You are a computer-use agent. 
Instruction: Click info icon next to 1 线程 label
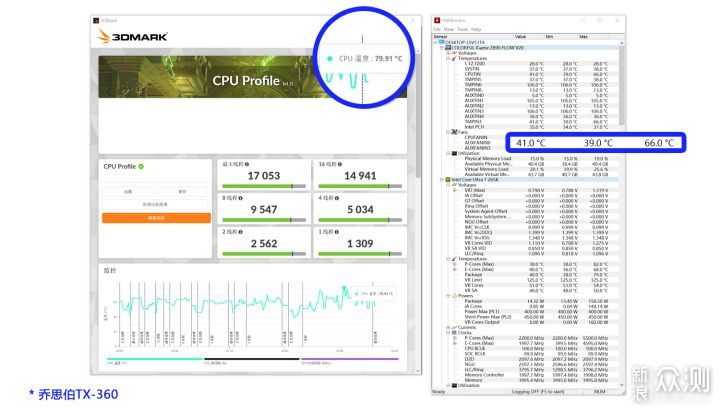click(x=337, y=232)
